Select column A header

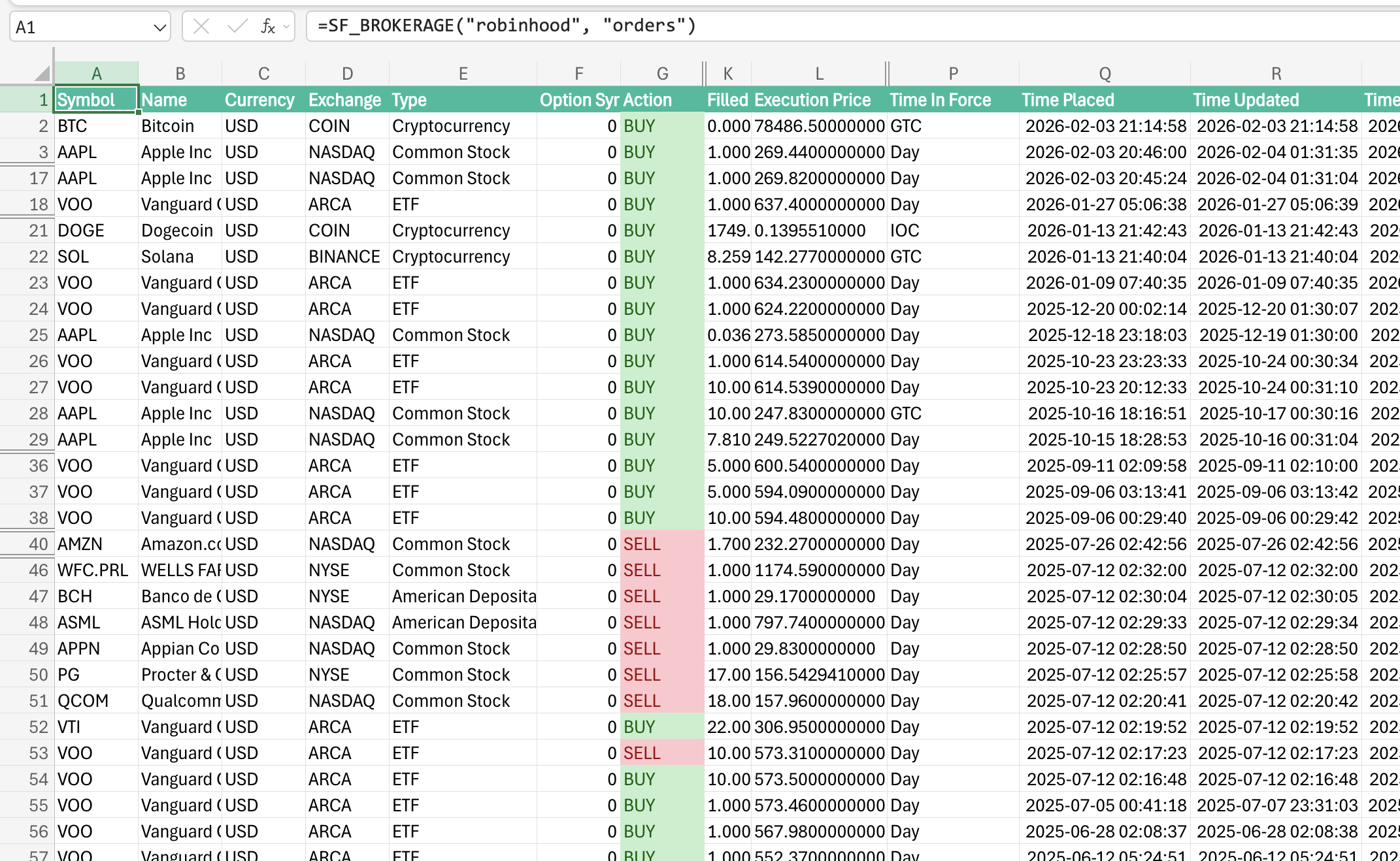96,73
